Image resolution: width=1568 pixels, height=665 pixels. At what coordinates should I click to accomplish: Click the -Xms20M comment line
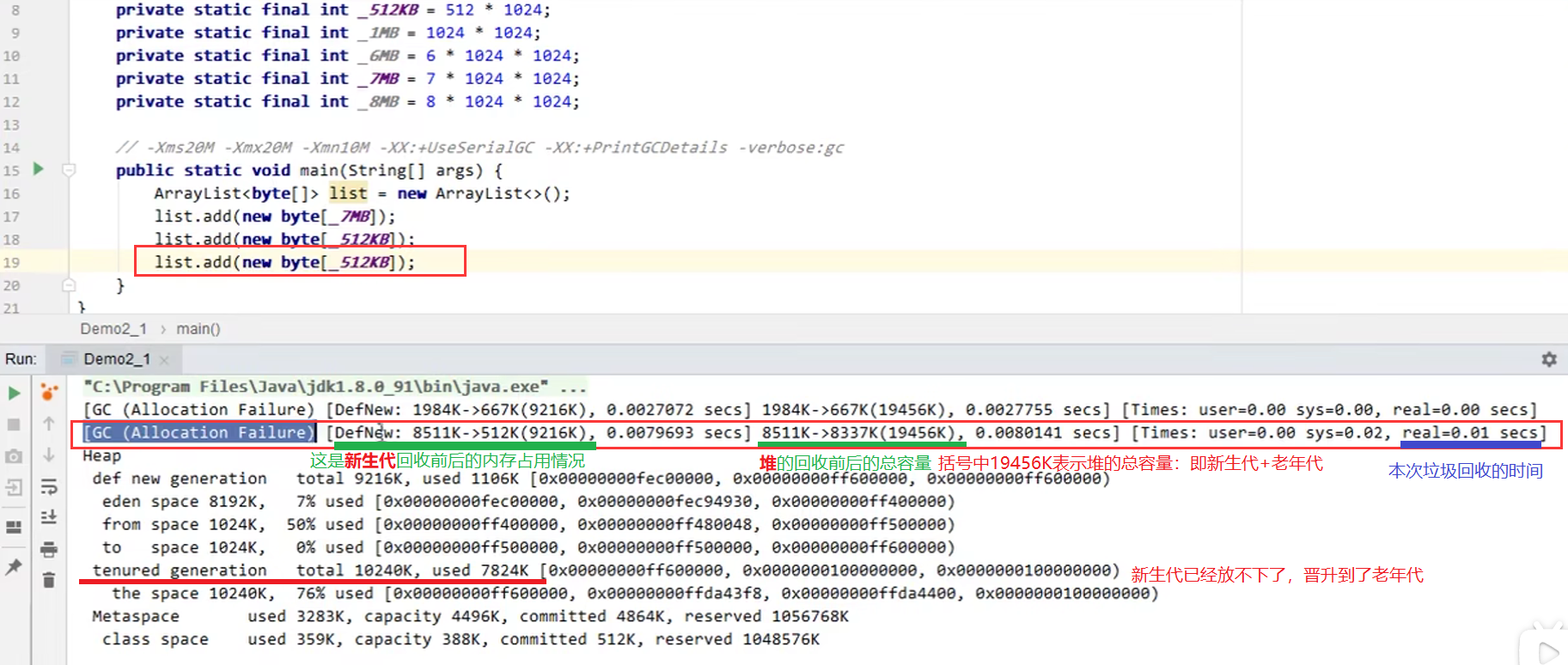click(x=479, y=148)
